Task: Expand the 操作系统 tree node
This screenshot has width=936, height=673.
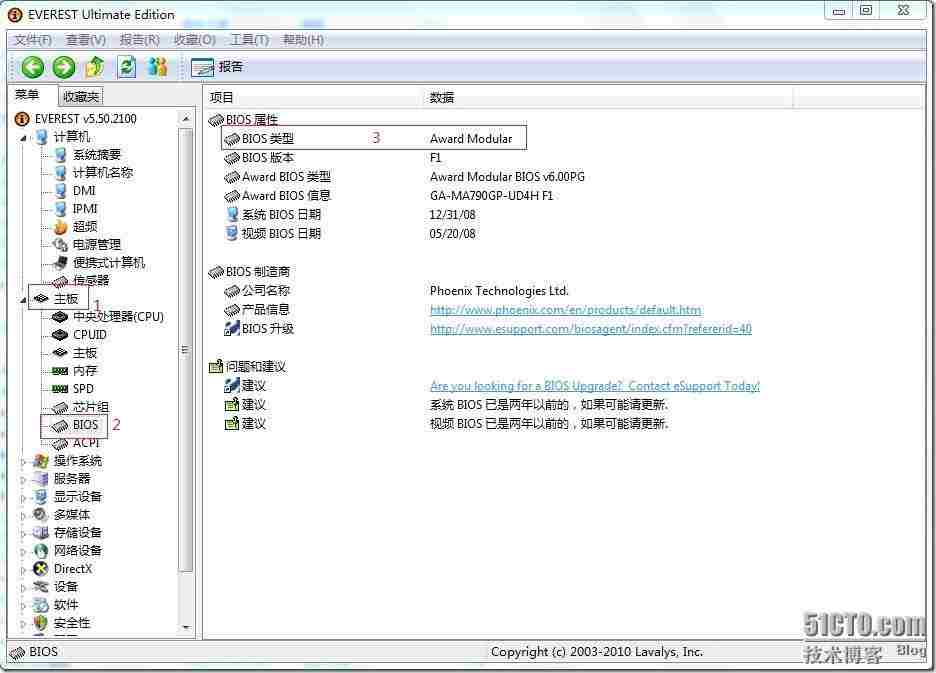Action: 22,460
